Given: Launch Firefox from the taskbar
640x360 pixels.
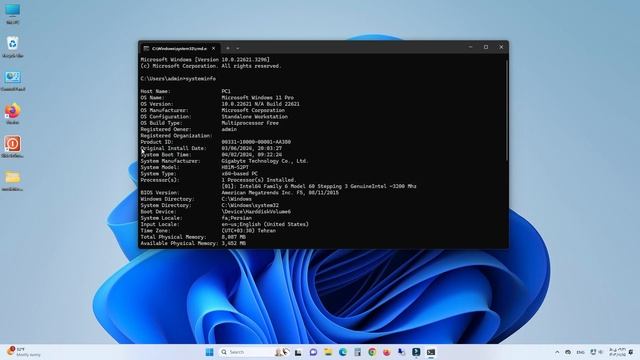Looking at the screenshot, I should (x=387, y=352).
